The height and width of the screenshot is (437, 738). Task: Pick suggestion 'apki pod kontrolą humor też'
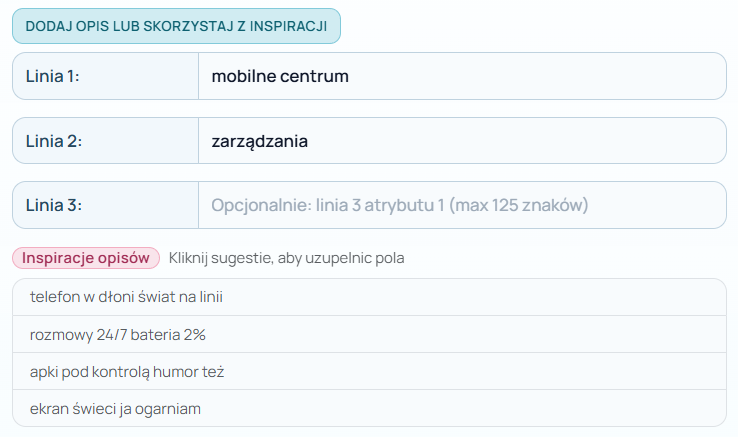click(127, 372)
